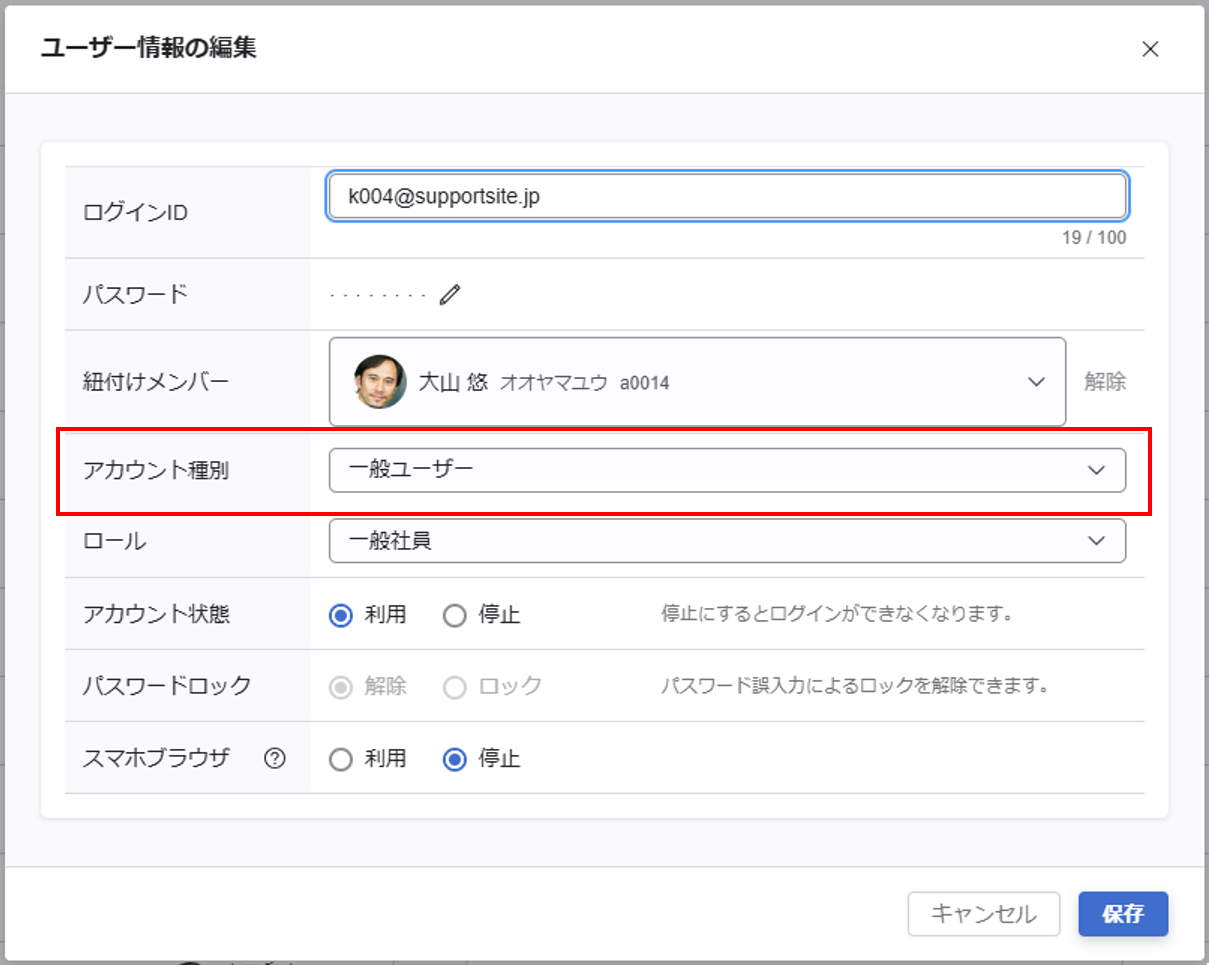
Task: Click the masked password dots
Action: (378, 296)
